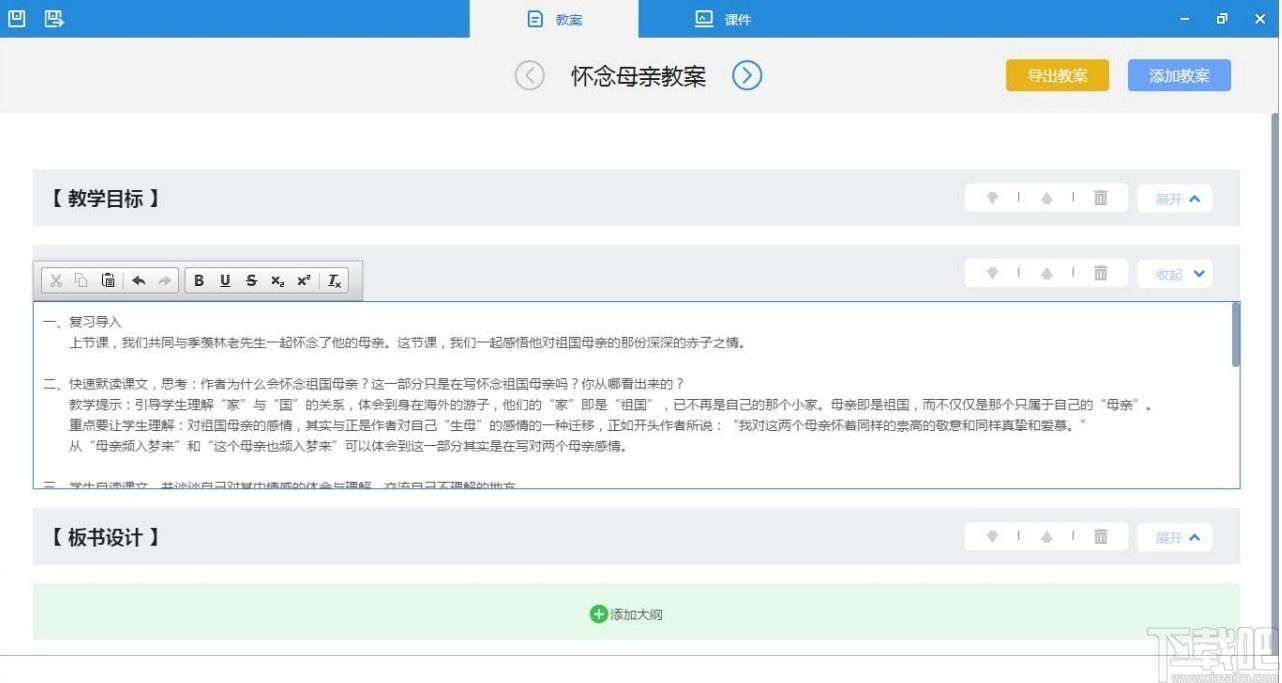Screen dimensions: 1282x683
Task: Delete the section next to 收起
Action: (x=1101, y=273)
